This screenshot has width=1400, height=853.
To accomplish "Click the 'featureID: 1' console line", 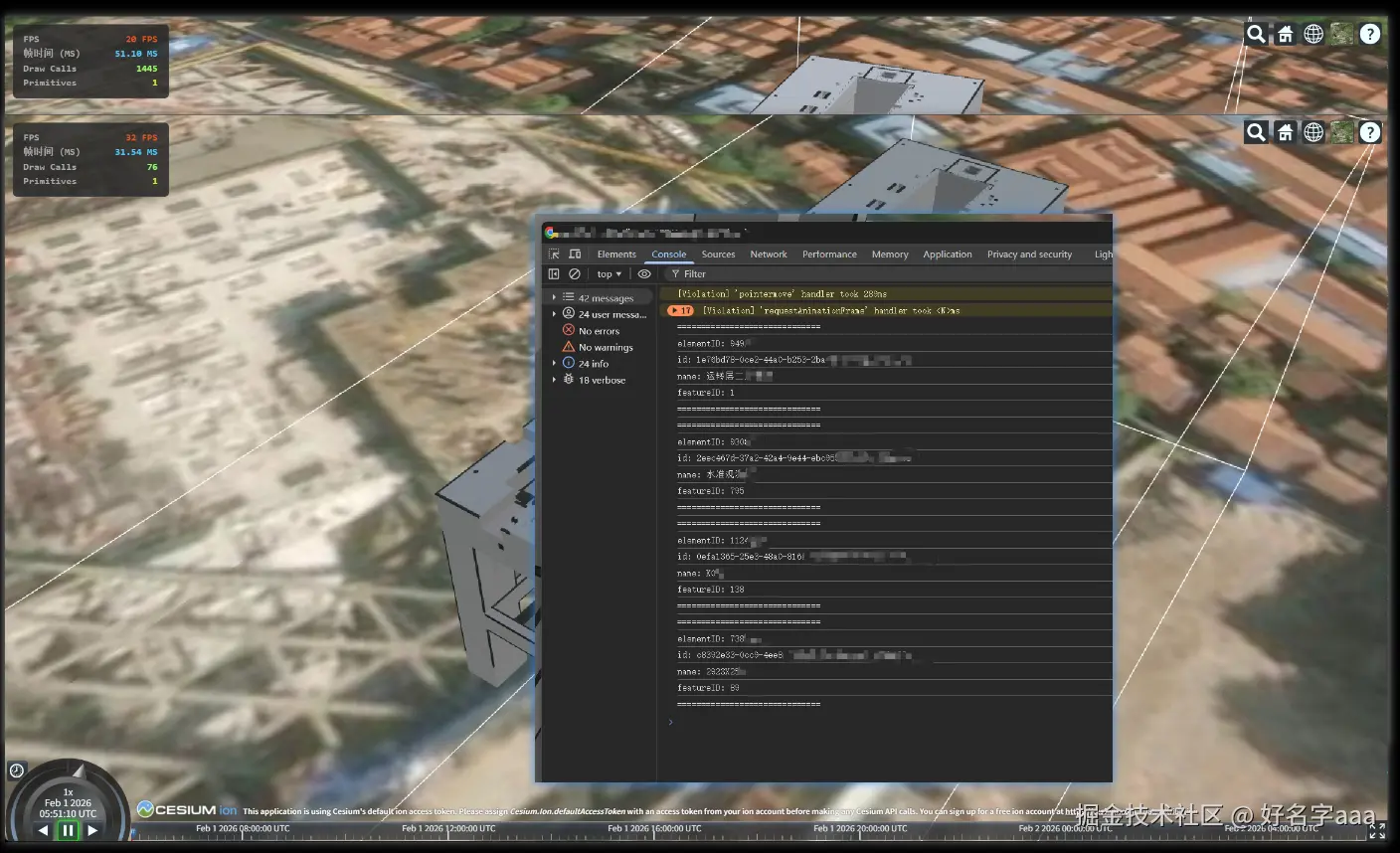I will pos(706,393).
